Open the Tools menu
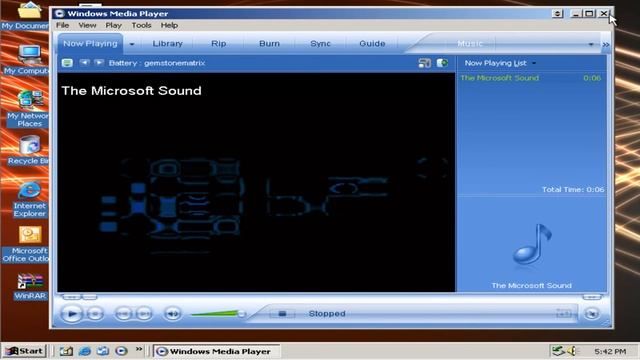 coord(141,25)
